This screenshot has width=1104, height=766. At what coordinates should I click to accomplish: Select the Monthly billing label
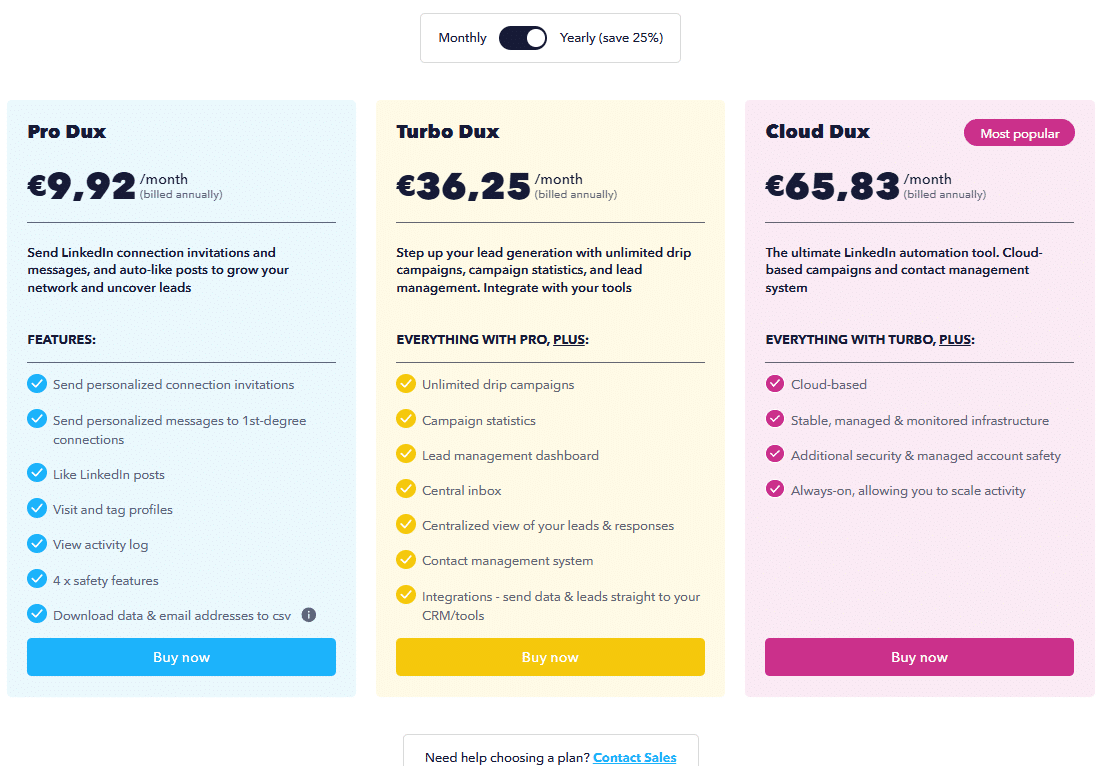pyautogui.click(x=462, y=38)
